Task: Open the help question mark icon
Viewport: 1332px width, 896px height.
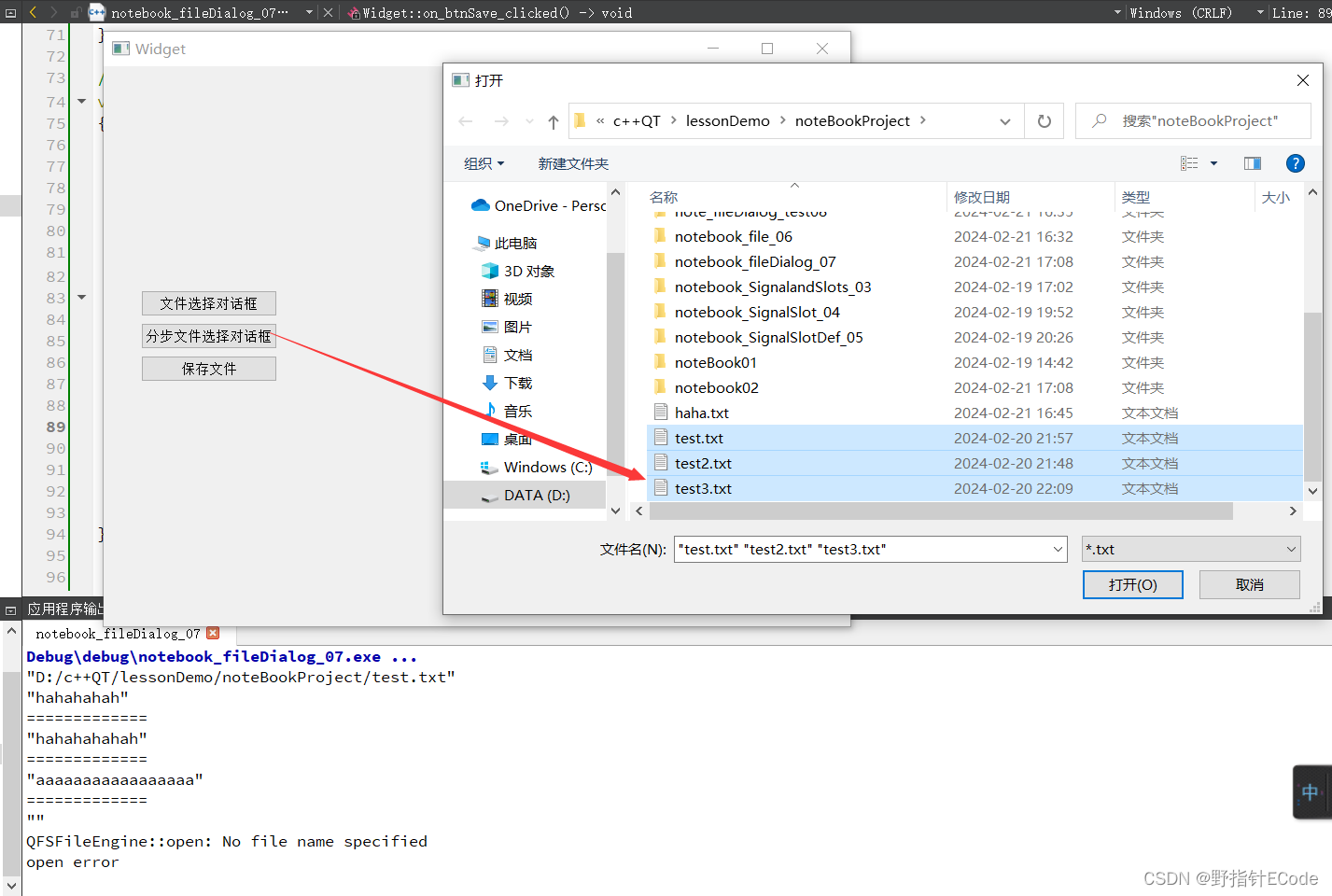Action: pyautogui.click(x=1296, y=163)
